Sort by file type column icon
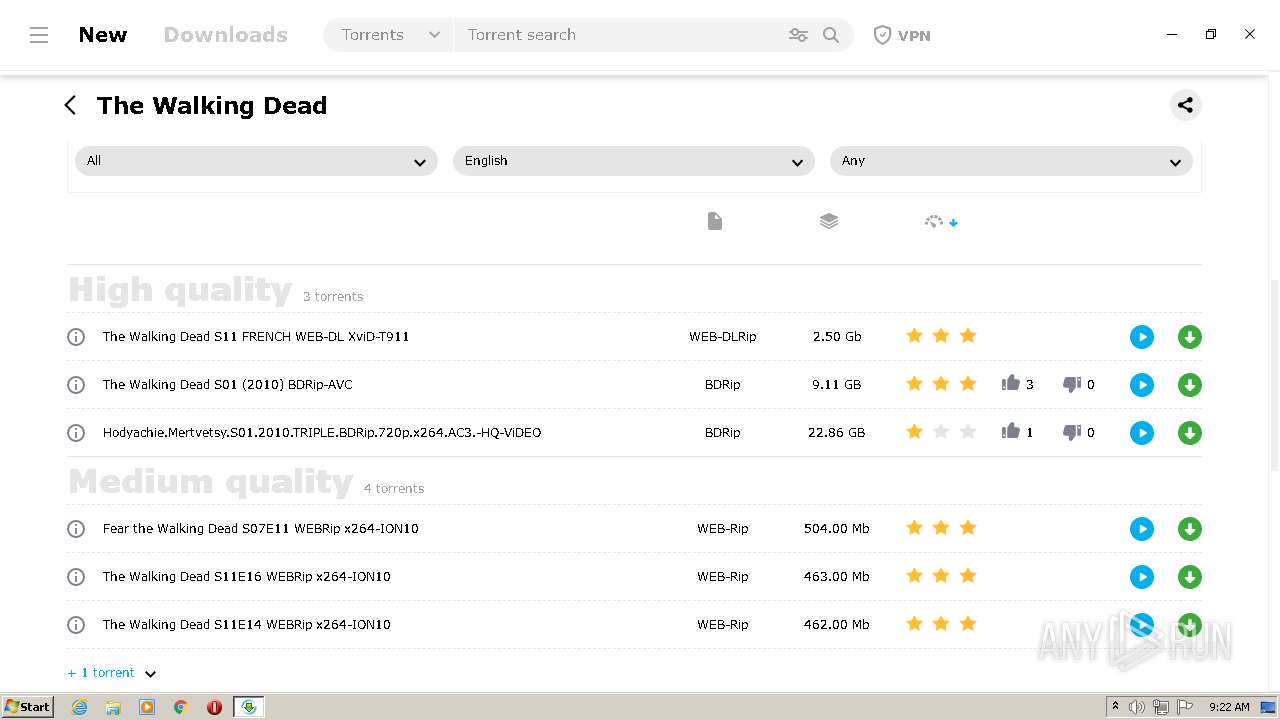This screenshot has width=1280, height=720. (x=714, y=221)
